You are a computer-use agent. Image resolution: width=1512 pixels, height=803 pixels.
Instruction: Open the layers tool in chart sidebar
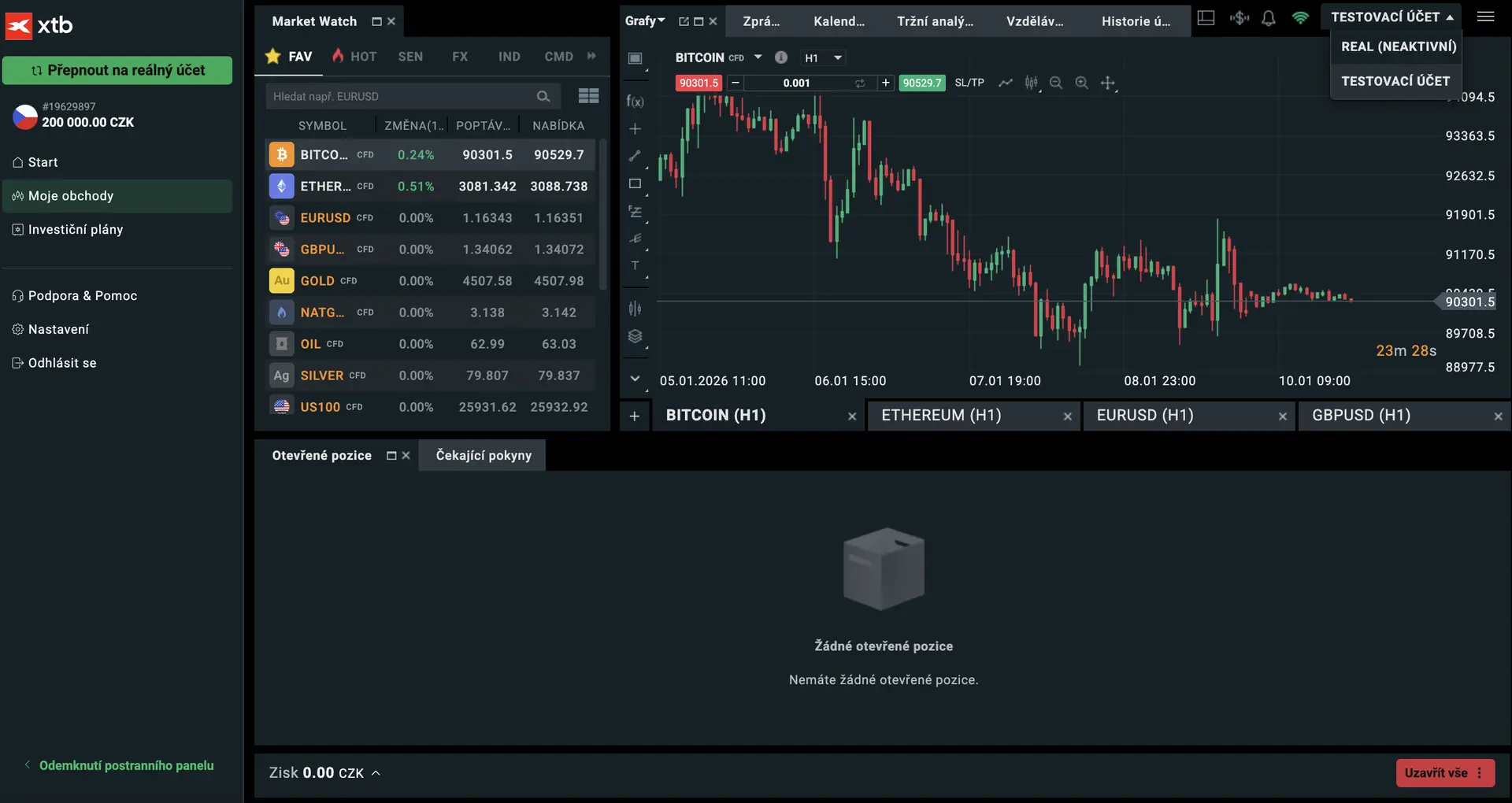(635, 336)
